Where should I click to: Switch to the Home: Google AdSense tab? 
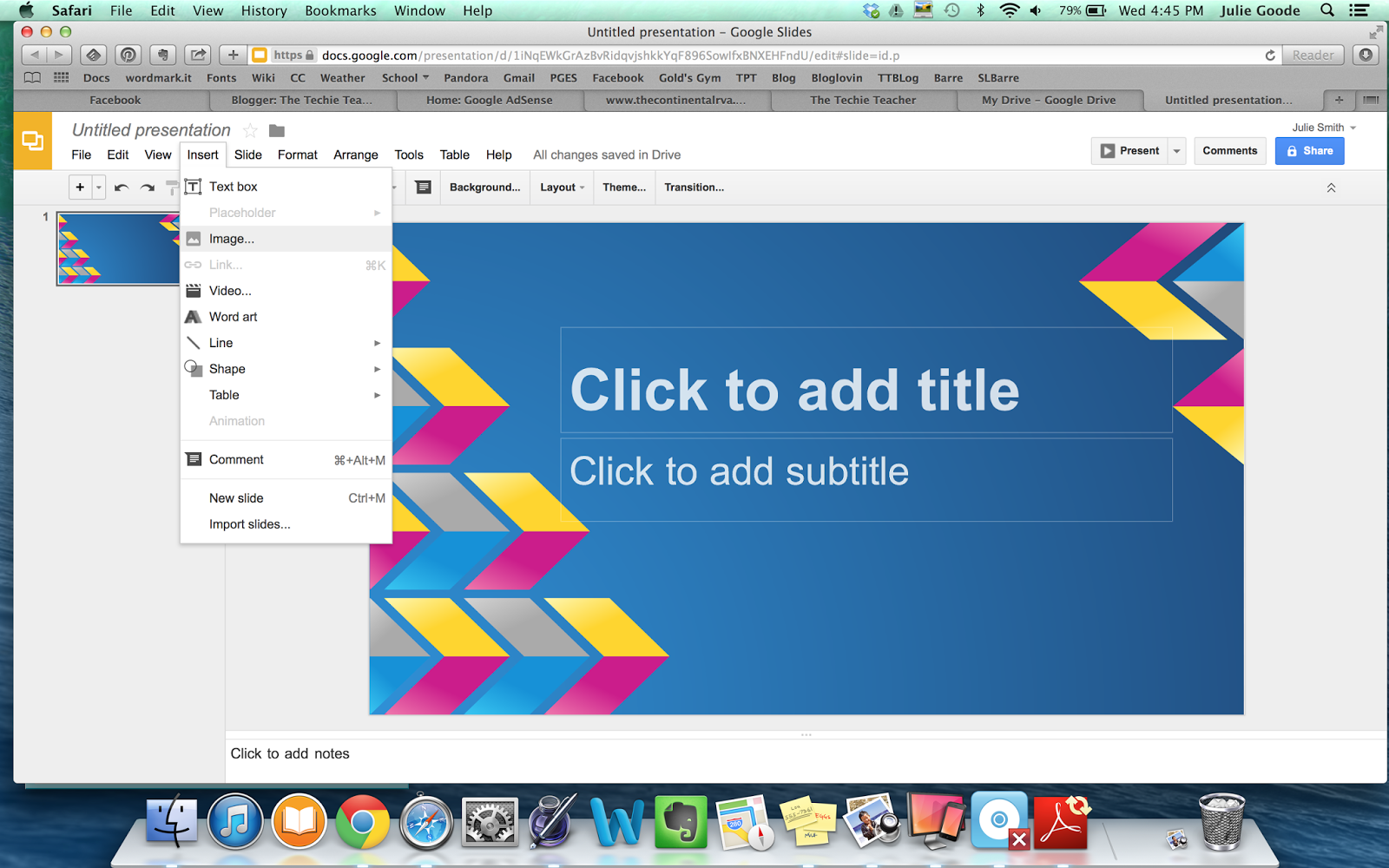tap(490, 101)
